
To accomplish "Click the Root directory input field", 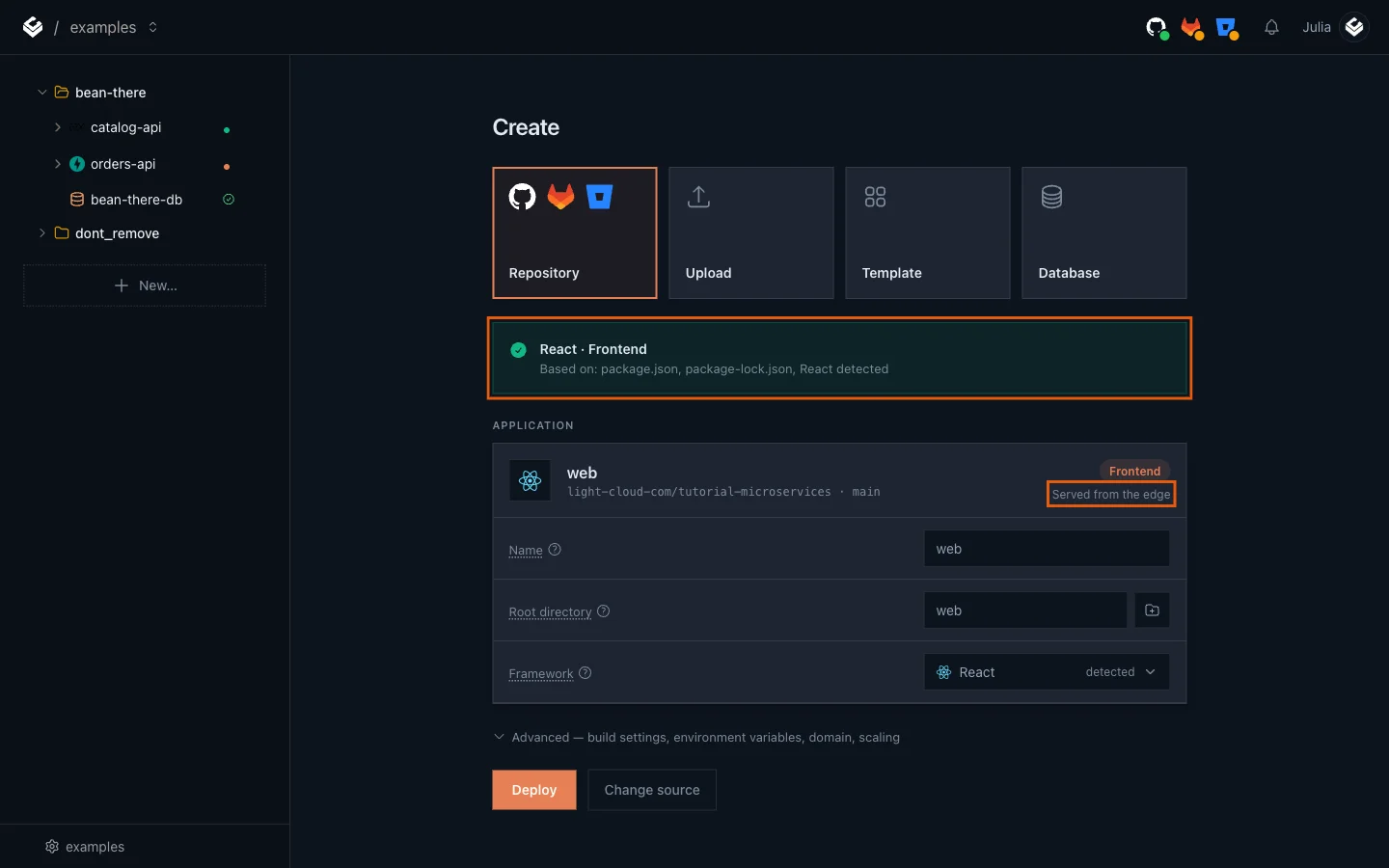I will [1025, 610].
